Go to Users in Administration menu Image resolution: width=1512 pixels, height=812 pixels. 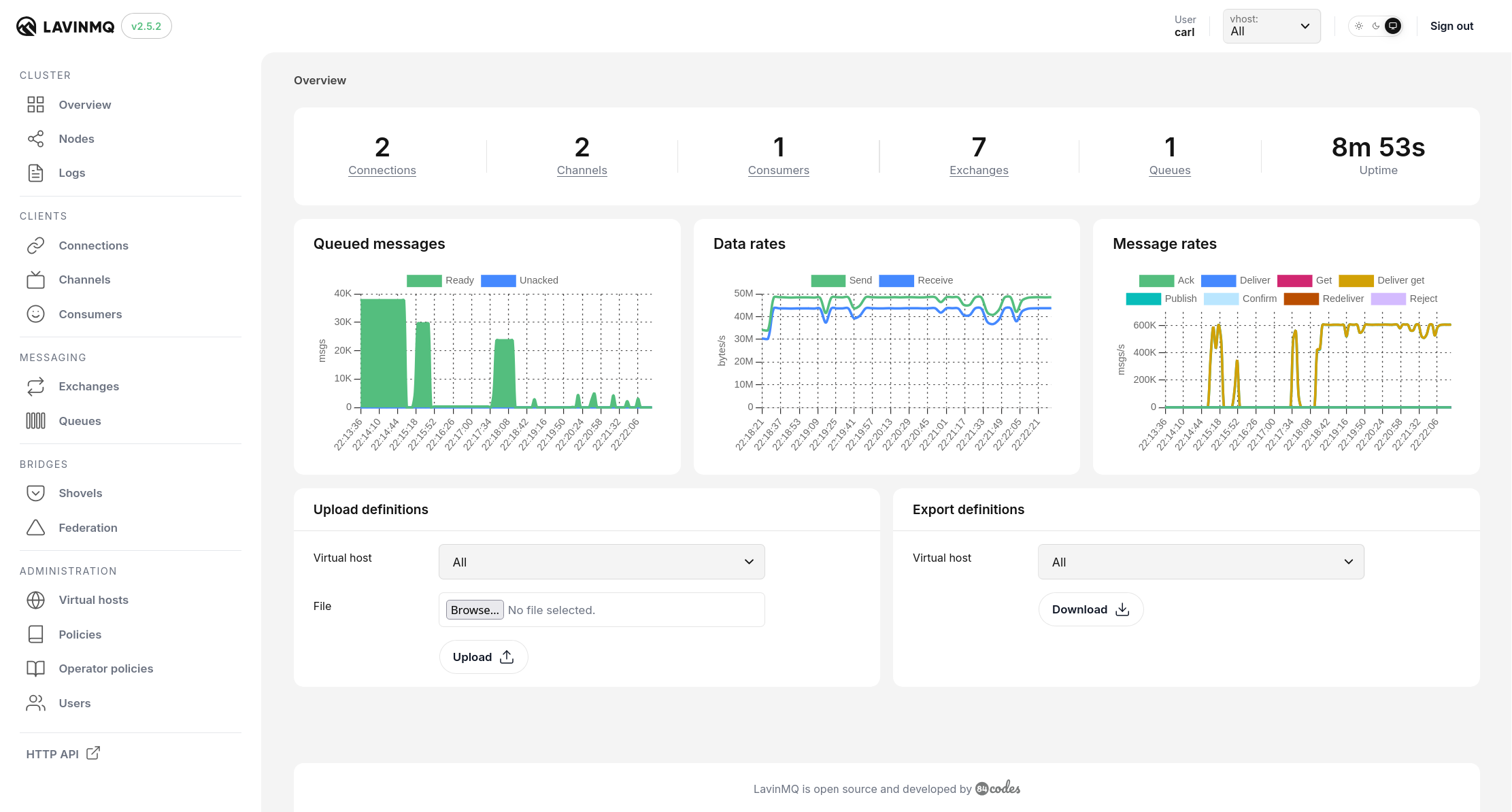point(74,703)
